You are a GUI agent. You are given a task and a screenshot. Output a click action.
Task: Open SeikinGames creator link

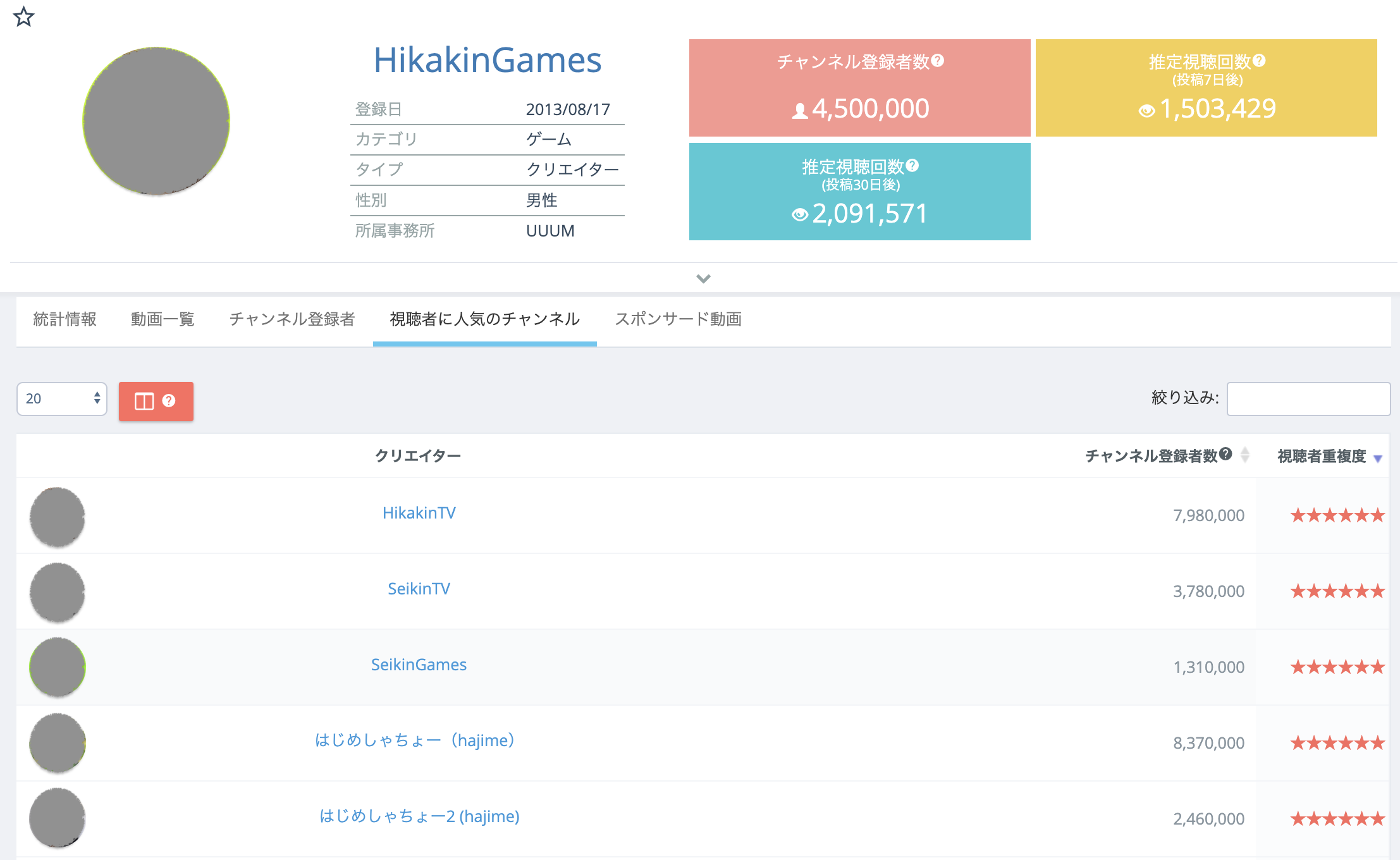point(419,665)
